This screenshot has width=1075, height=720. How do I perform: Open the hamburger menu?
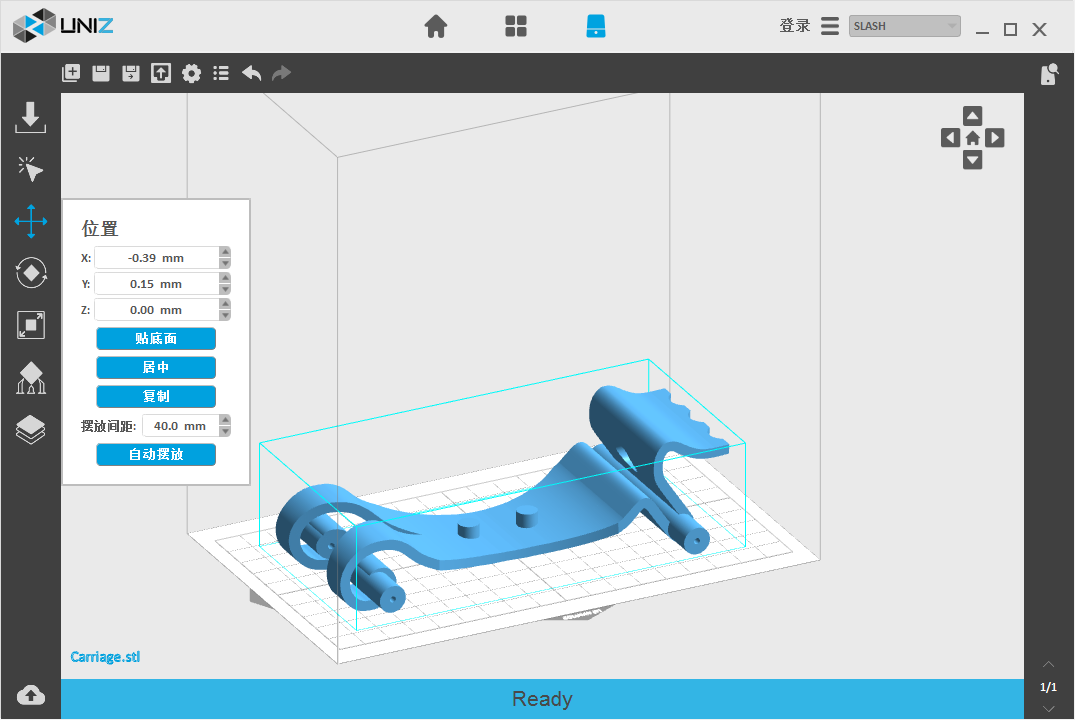pyautogui.click(x=830, y=26)
